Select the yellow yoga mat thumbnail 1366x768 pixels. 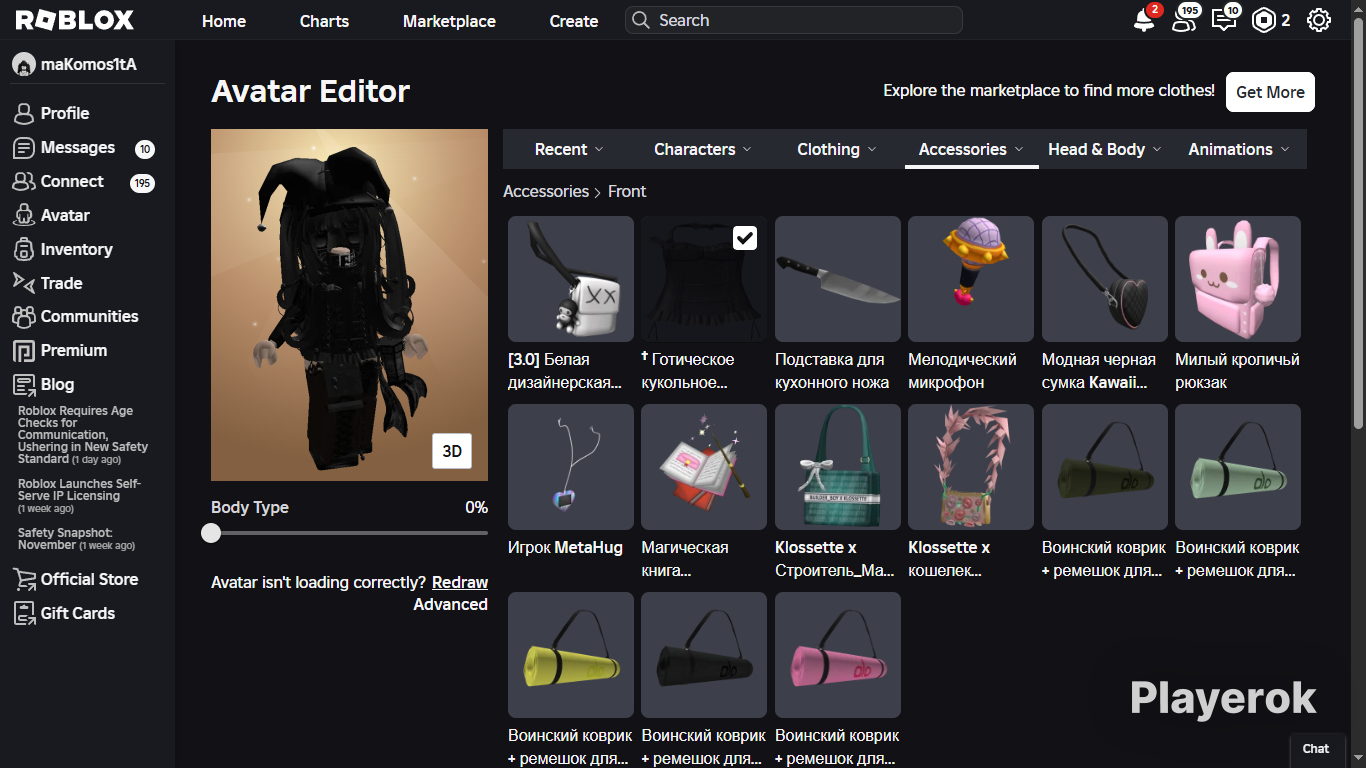coord(571,655)
